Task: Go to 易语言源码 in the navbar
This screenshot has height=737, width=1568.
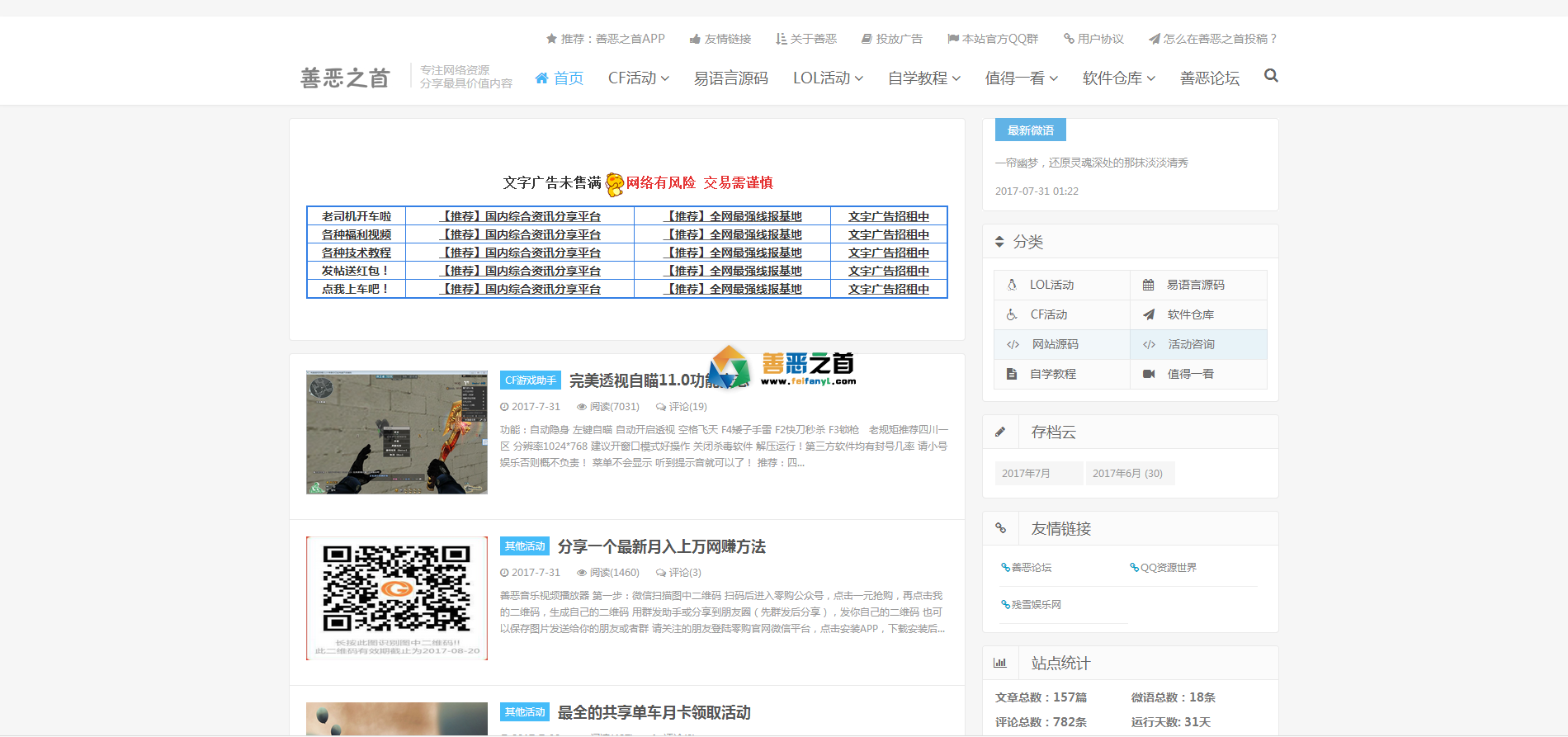Action: coord(730,78)
